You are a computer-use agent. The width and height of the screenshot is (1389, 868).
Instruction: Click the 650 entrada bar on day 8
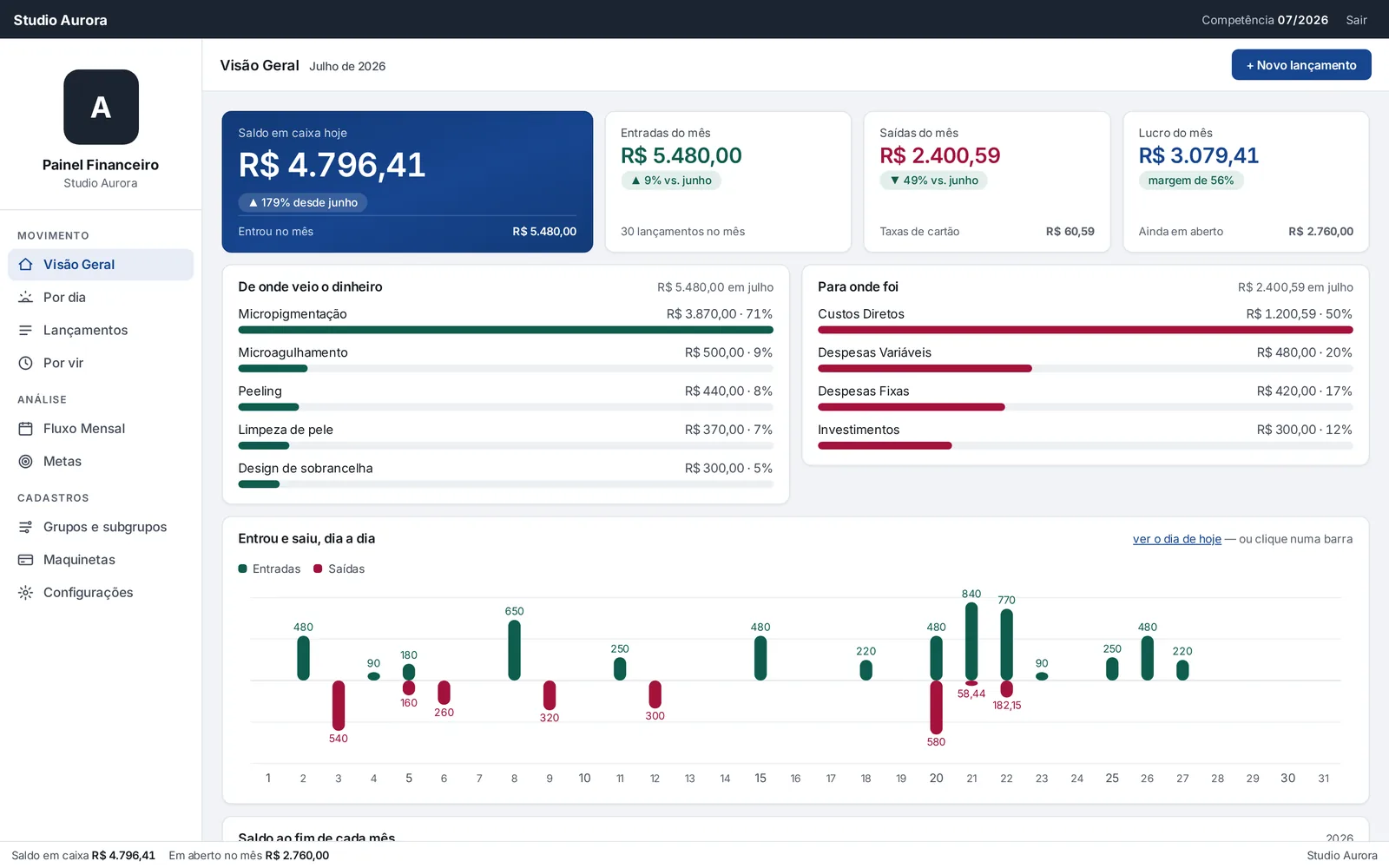pyautogui.click(x=514, y=650)
